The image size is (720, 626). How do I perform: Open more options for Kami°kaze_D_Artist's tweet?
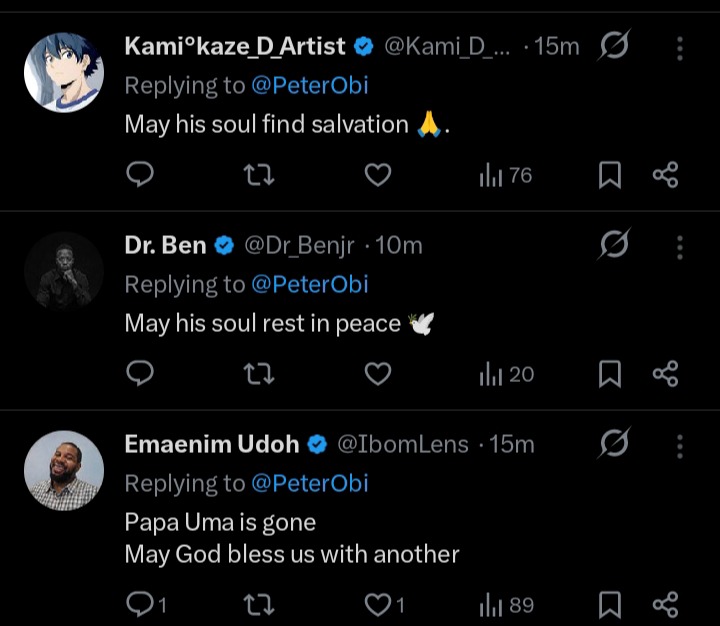coord(680,48)
